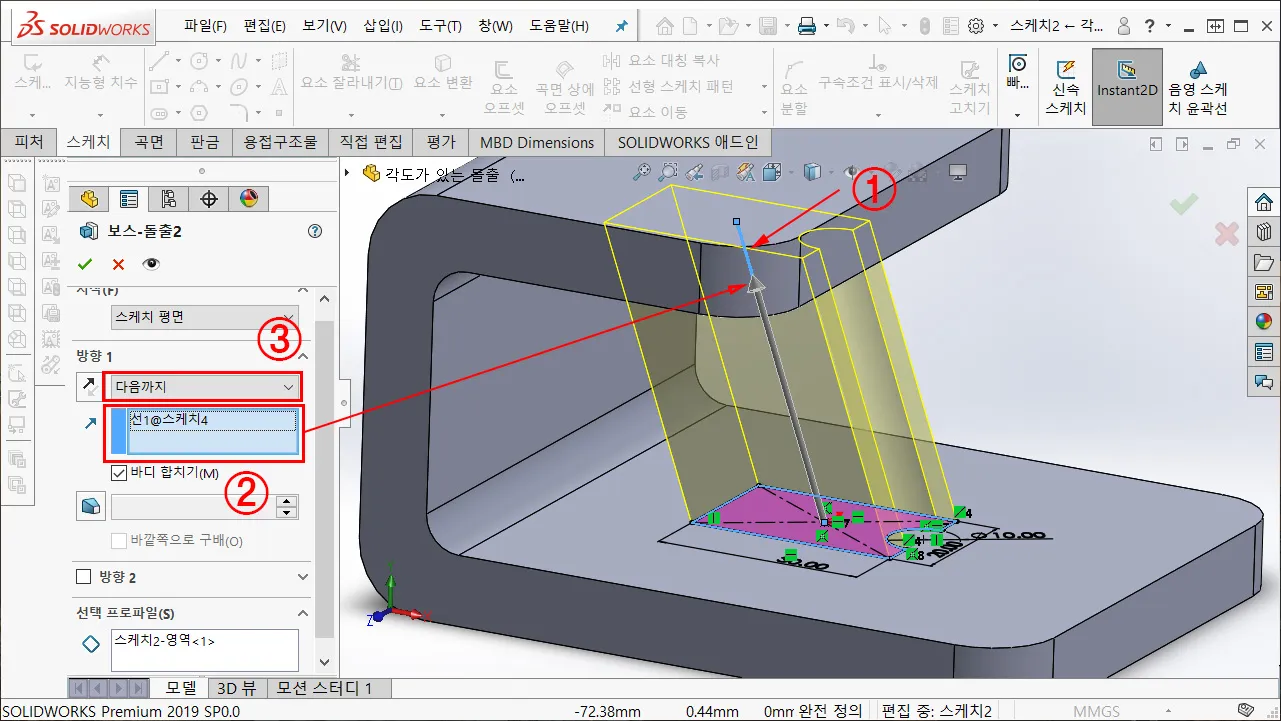Open the File Explorer task pane icon
This screenshot has height=721, width=1281.
click(1264, 262)
